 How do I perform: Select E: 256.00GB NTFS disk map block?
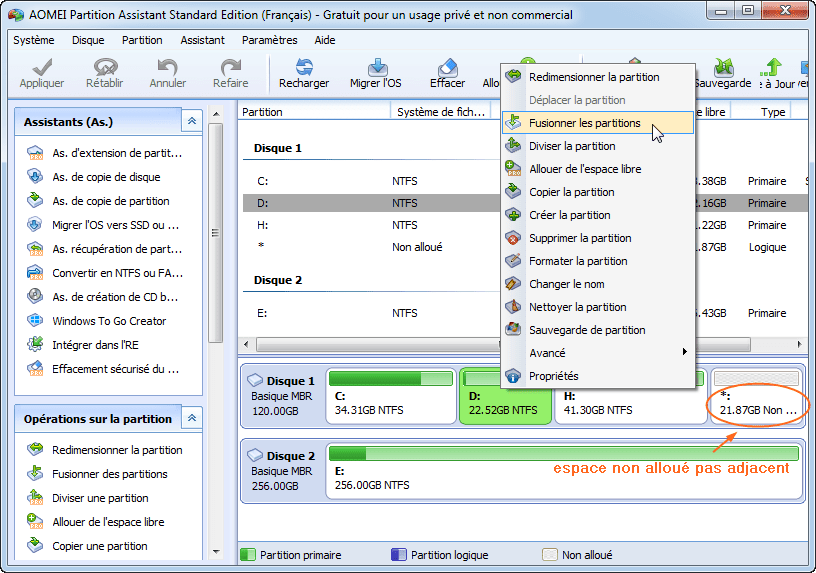[x=564, y=472]
